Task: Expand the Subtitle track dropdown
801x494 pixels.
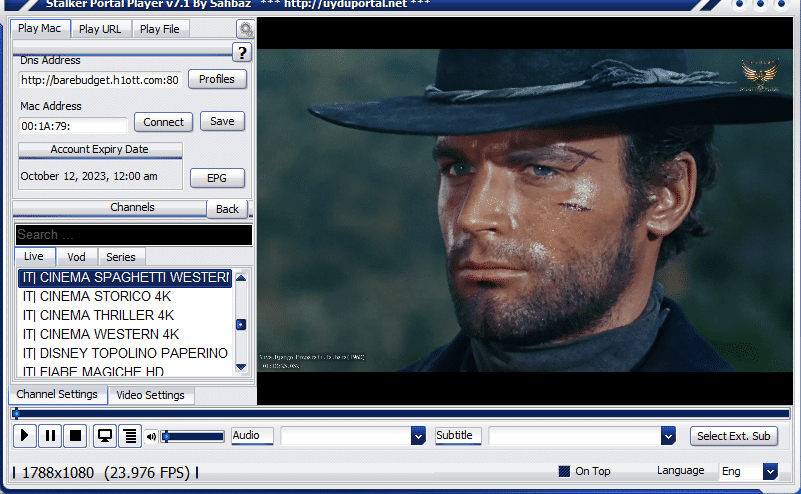Action: coord(668,436)
